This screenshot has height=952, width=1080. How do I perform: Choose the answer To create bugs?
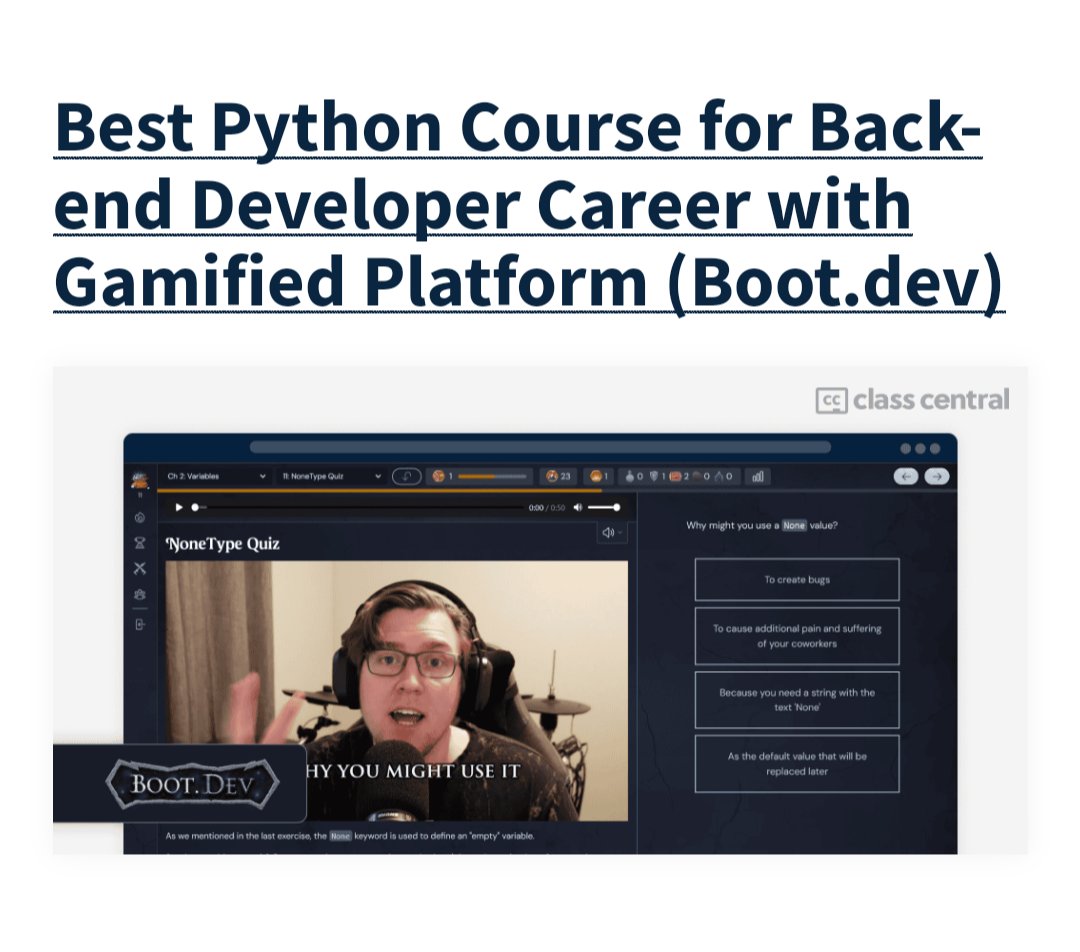pyautogui.click(x=797, y=579)
